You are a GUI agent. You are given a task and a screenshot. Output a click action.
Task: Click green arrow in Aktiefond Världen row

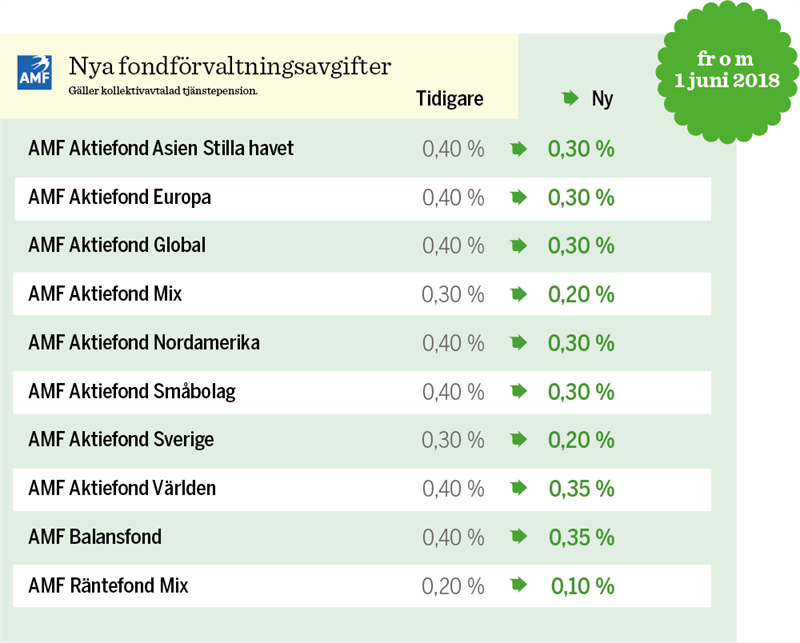pos(518,489)
